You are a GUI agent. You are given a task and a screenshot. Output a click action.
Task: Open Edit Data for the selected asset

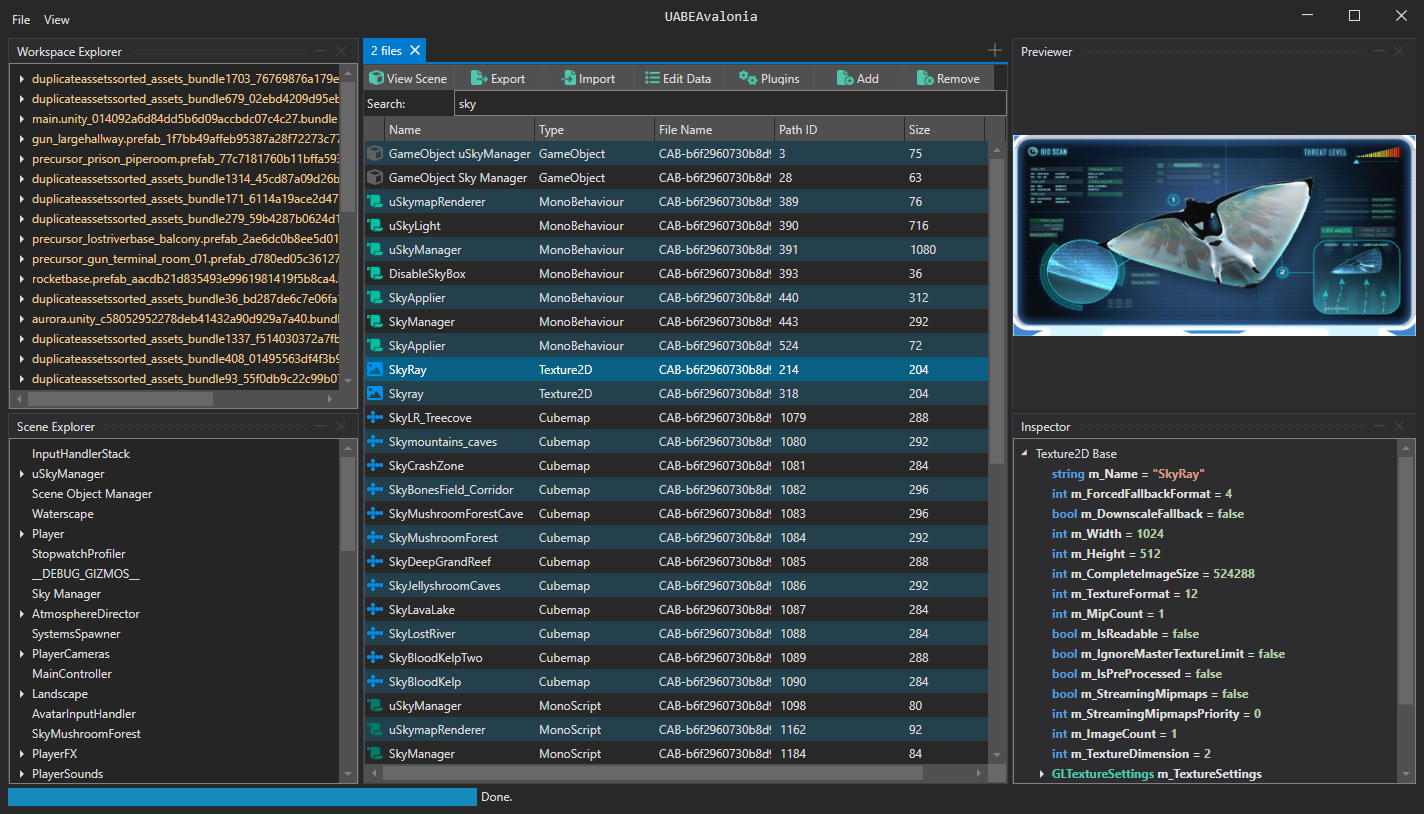click(x=678, y=77)
